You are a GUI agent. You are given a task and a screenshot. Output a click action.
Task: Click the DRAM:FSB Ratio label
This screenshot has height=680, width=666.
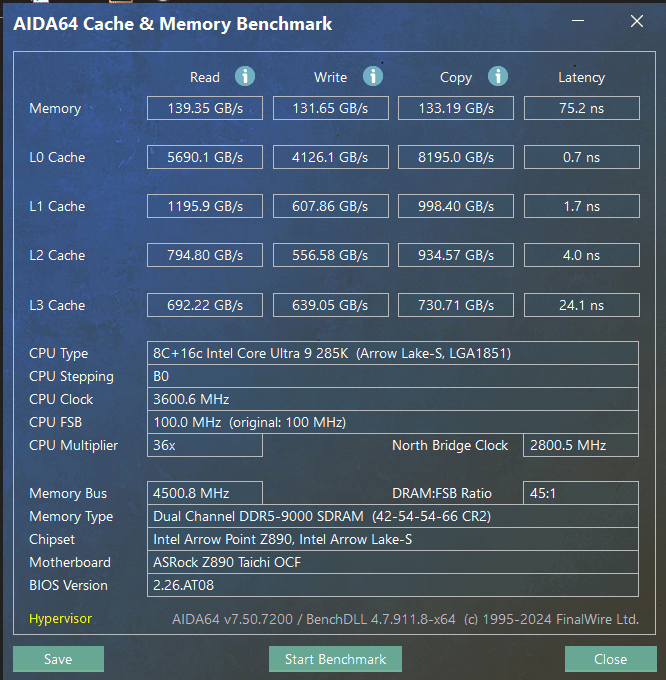pyautogui.click(x=441, y=493)
